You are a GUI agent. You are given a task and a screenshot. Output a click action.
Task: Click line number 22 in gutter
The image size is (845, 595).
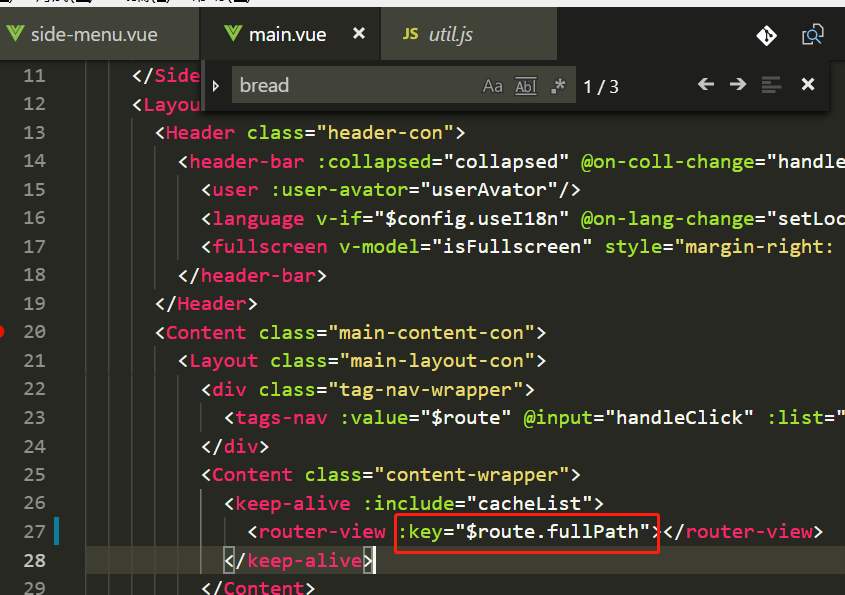tap(34, 389)
